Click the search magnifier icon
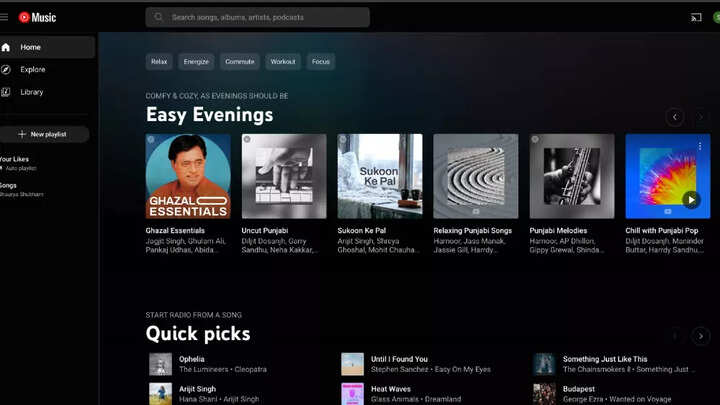The width and height of the screenshot is (720, 405). (x=158, y=17)
